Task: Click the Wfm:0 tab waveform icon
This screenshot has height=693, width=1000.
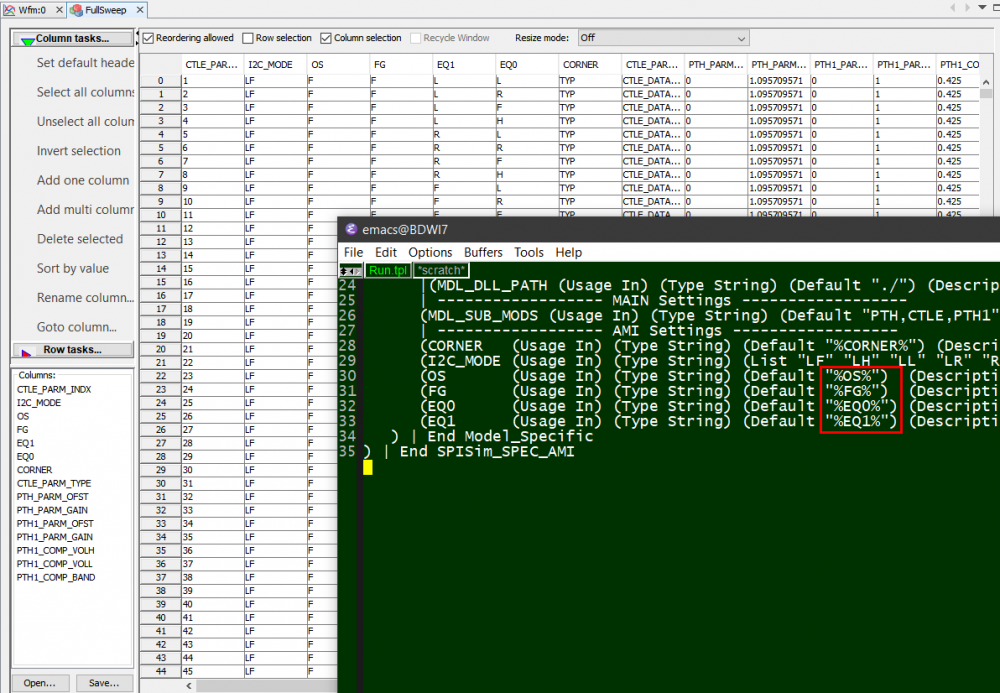Action: [11, 10]
